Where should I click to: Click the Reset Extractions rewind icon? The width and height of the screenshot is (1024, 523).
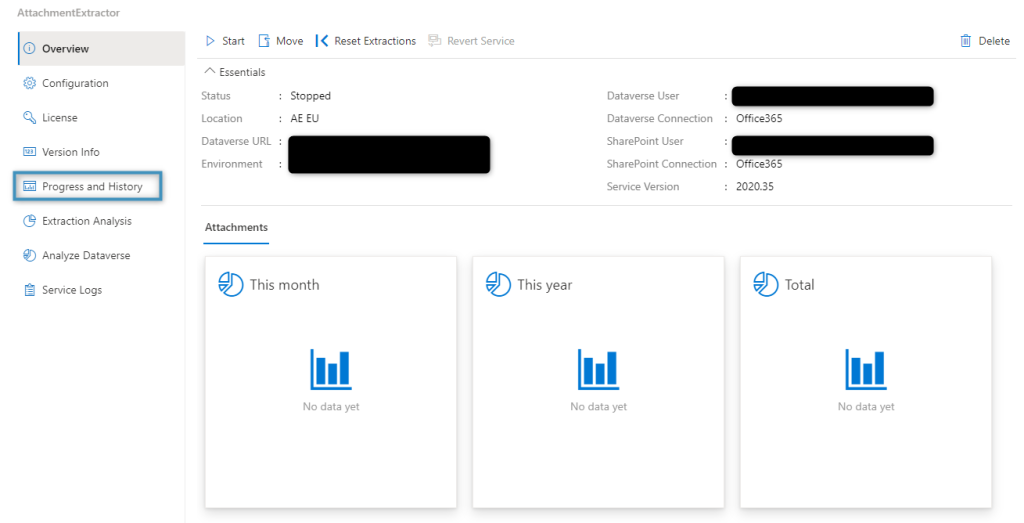(322, 40)
